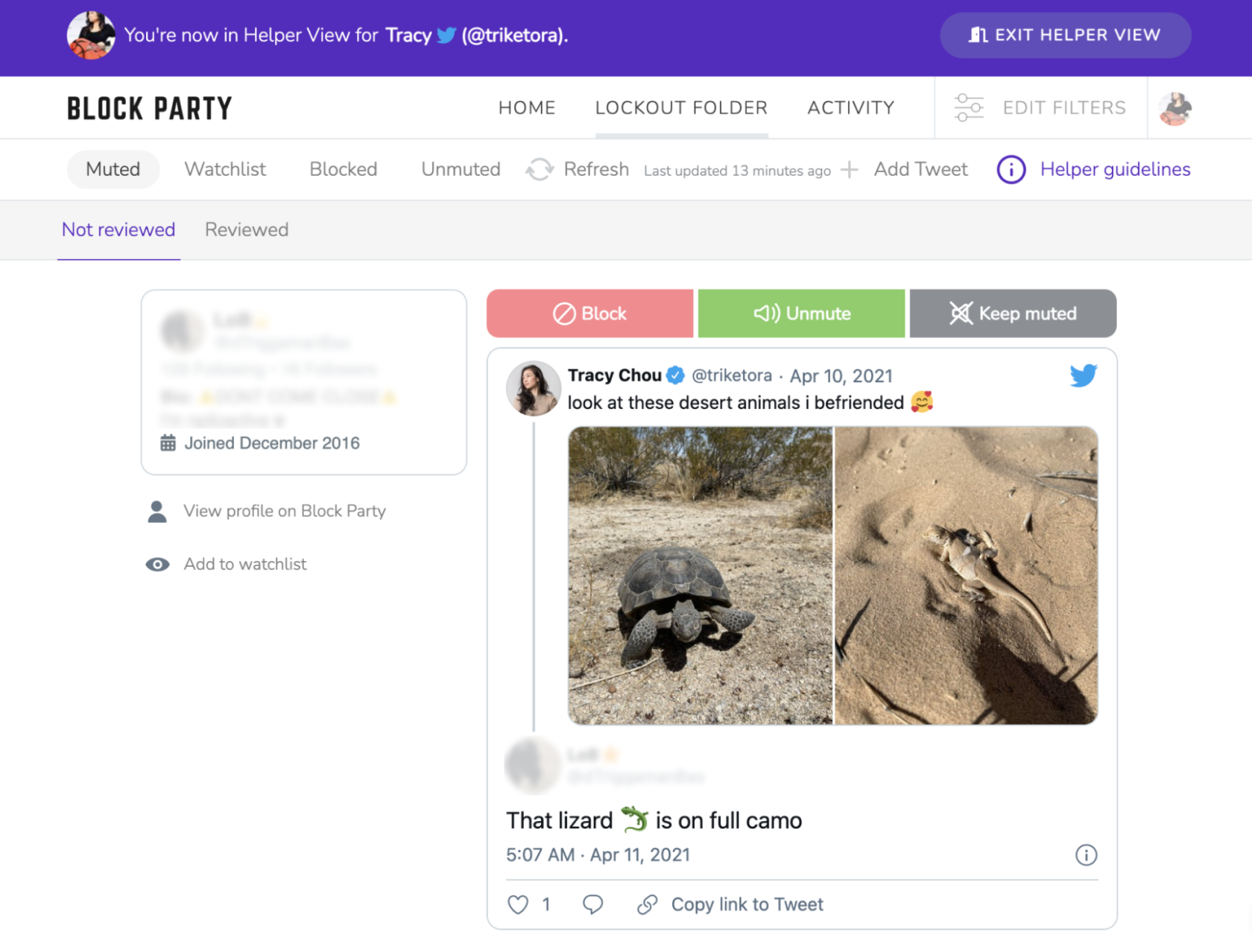Image resolution: width=1252 pixels, height=952 pixels.
Task: Click Copy link to Tweet
Action: tap(747, 904)
